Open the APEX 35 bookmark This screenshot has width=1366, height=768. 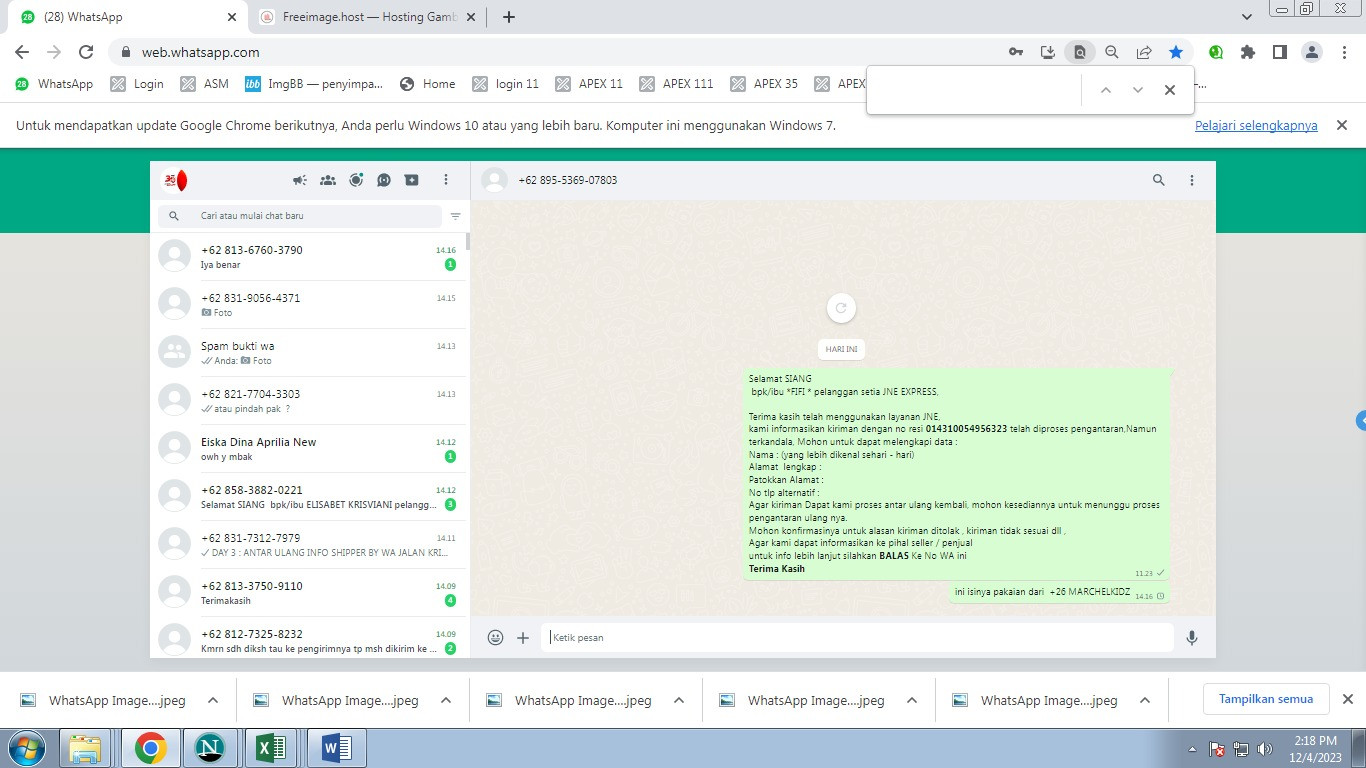click(x=765, y=84)
